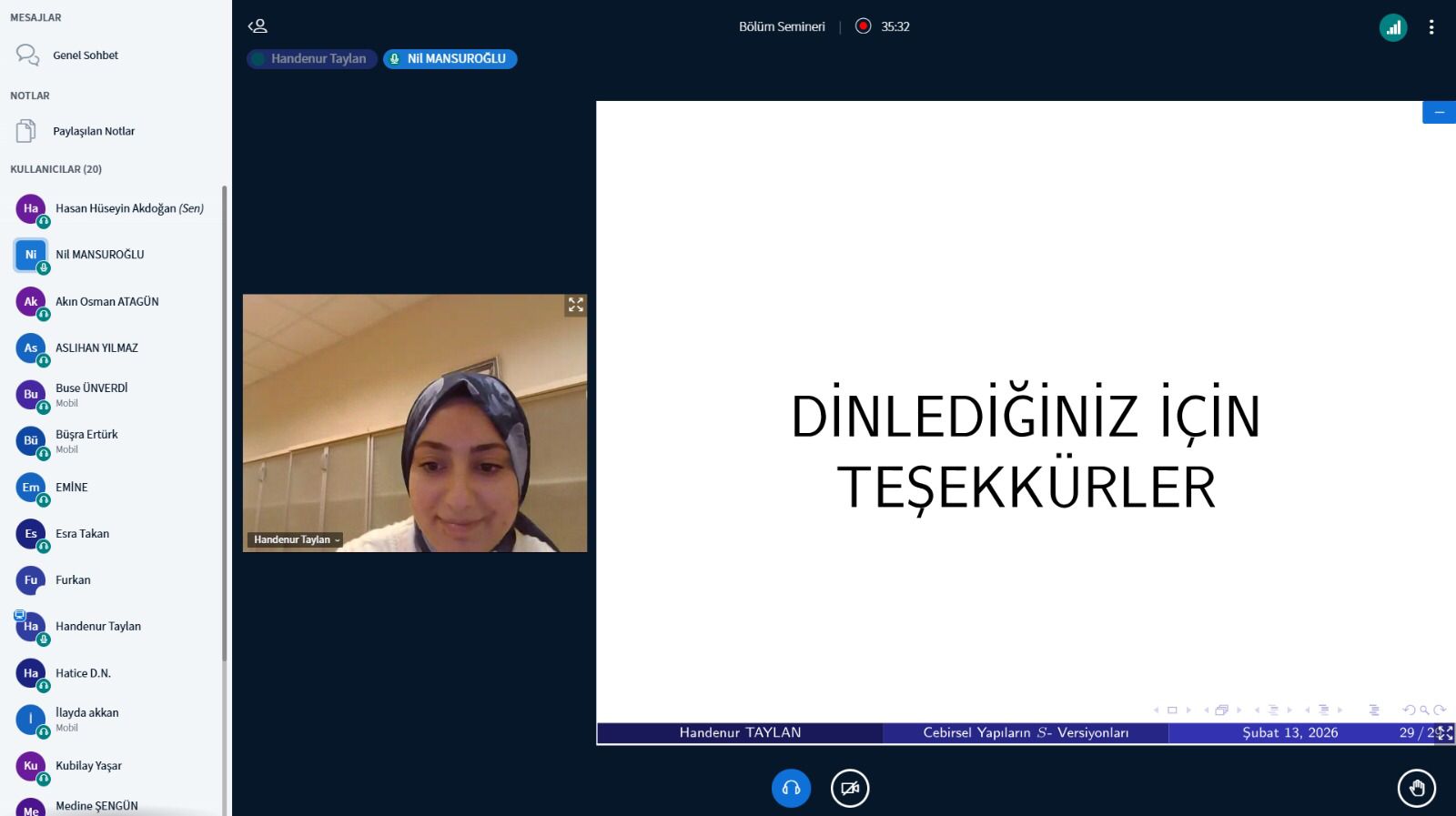Click the recording indicator icon
The height and width of the screenshot is (816, 1456).
[x=863, y=26]
